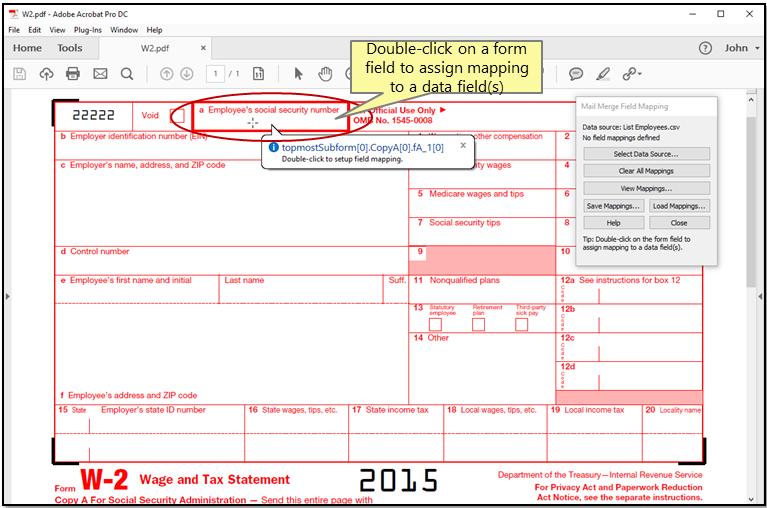
Task: Click the Medicare wages and tips field
Action: 482,203
